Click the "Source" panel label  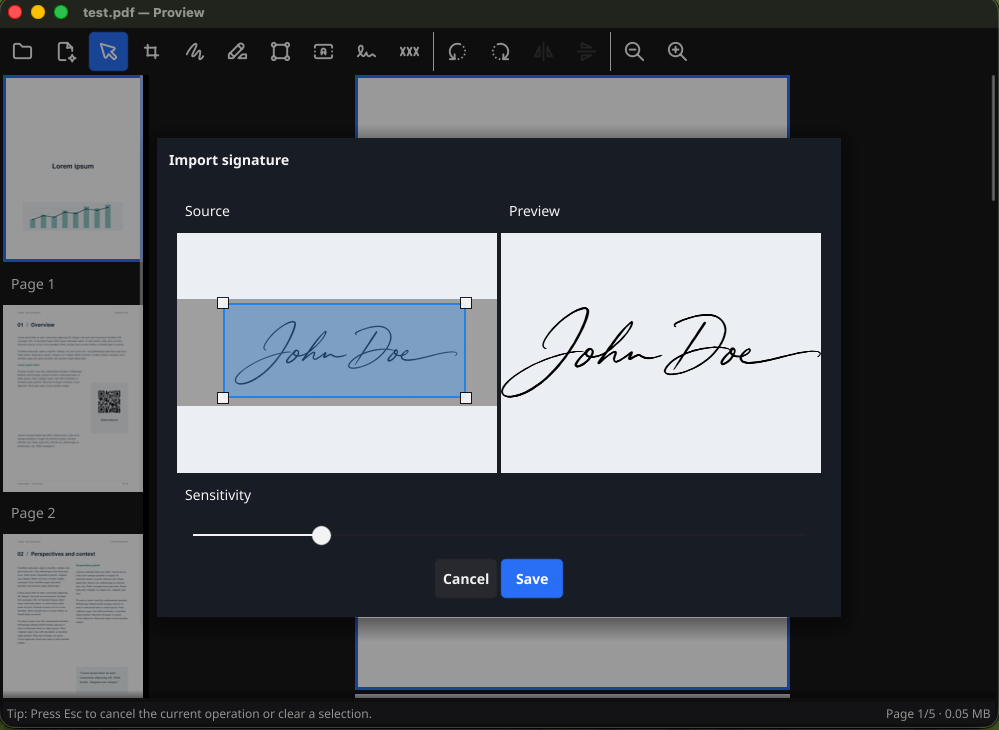pyautogui.click(x=207, y=211)
